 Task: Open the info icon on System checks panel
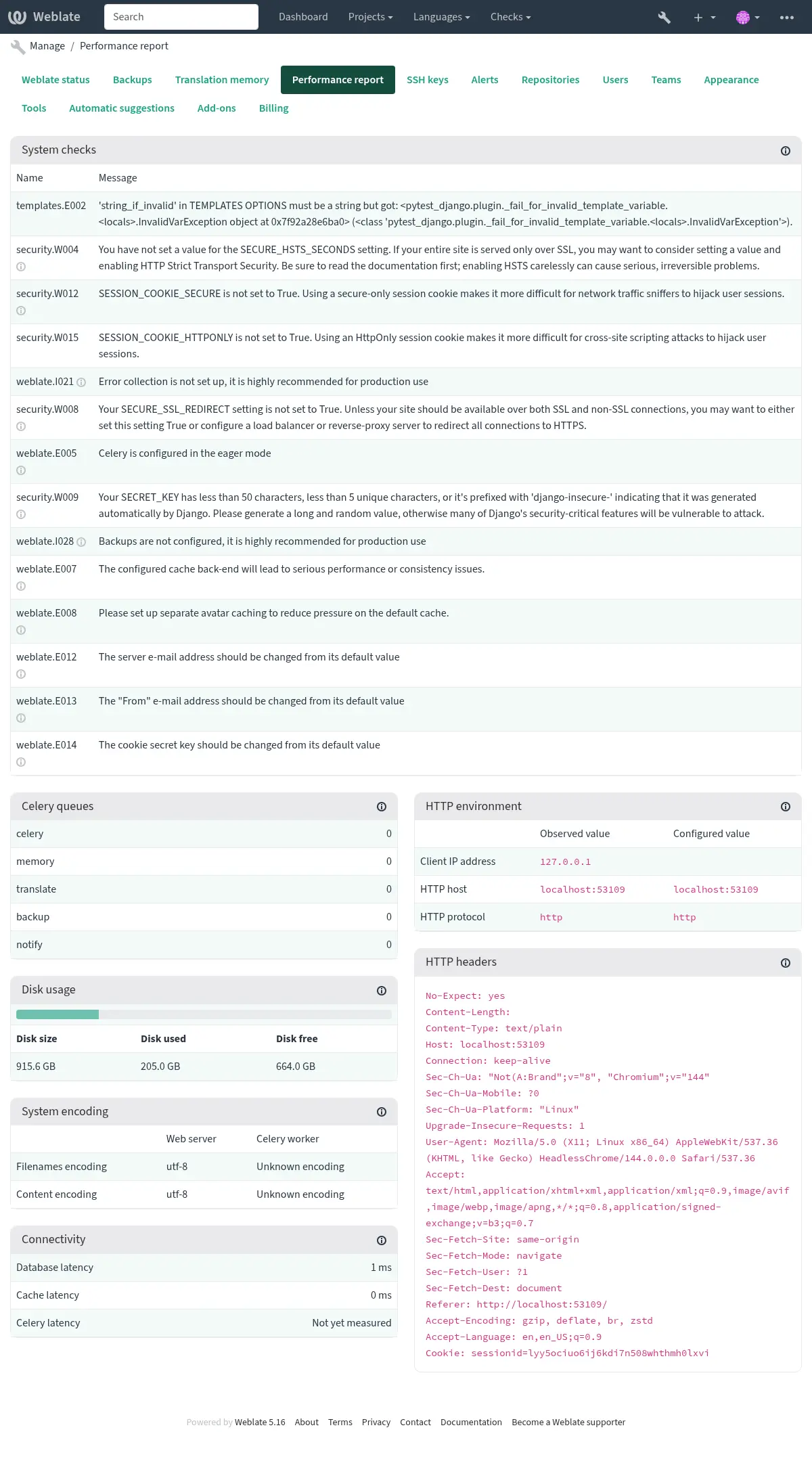787,152
